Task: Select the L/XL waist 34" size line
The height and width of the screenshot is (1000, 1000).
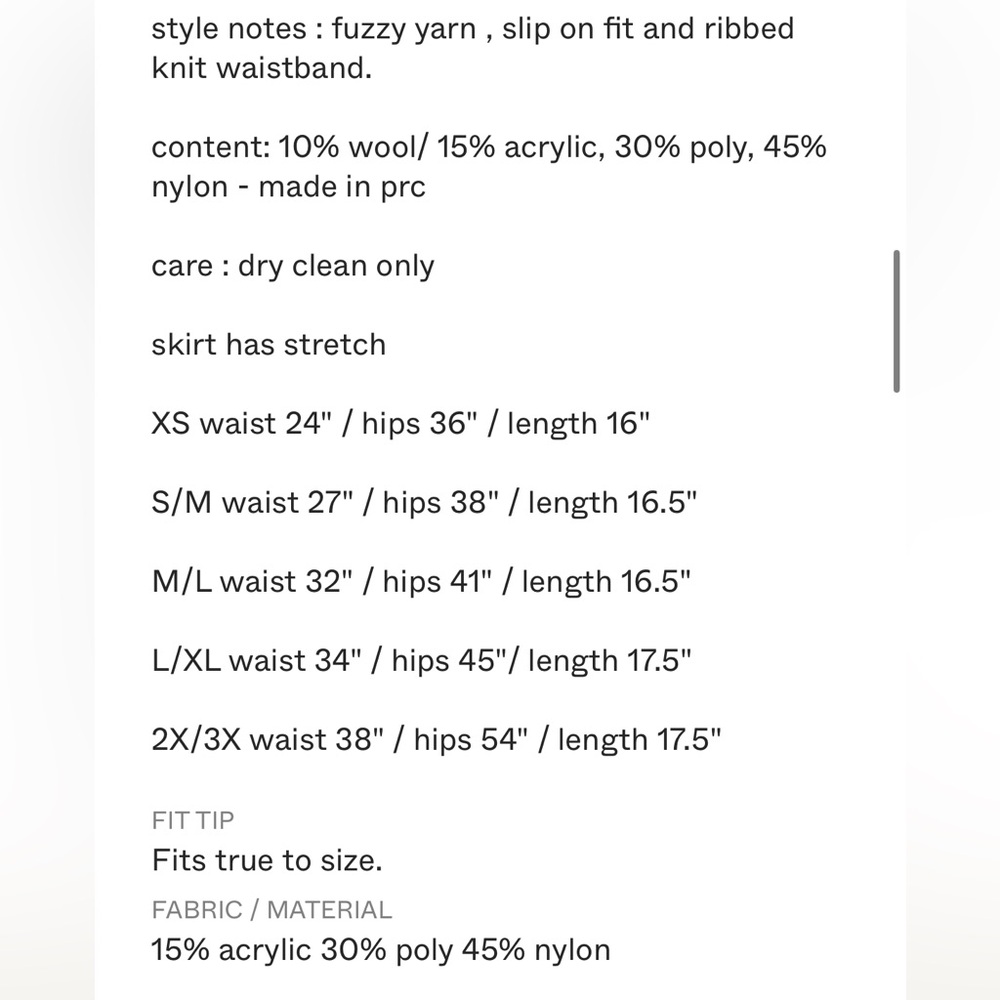Action: (x=422, y=661)
